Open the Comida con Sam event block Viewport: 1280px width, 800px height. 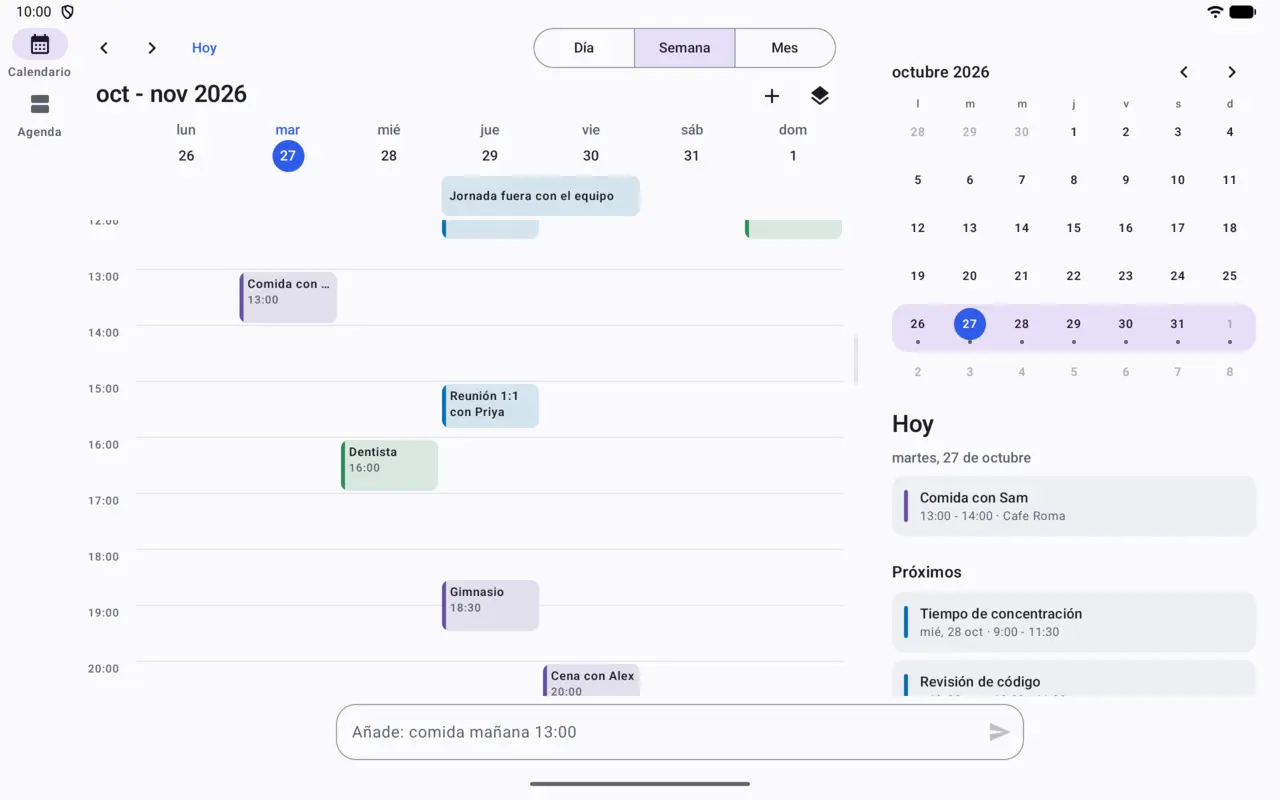288,297
